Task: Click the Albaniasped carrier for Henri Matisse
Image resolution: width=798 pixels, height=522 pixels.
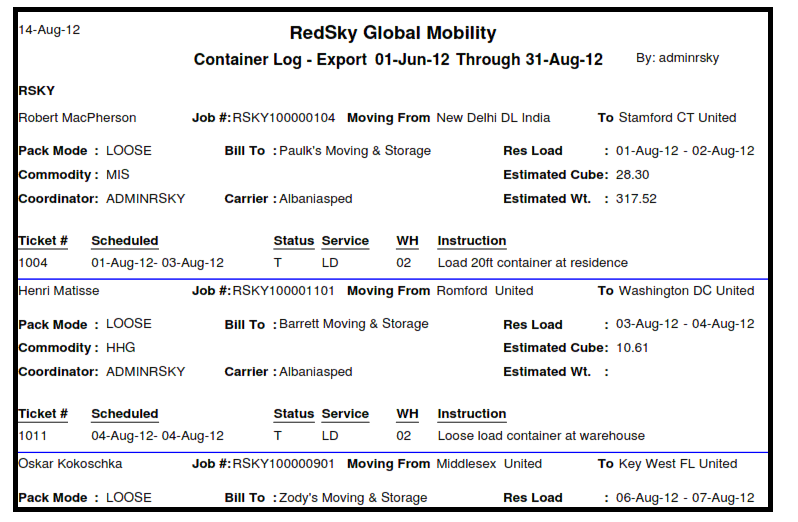Action: [316, 371]
